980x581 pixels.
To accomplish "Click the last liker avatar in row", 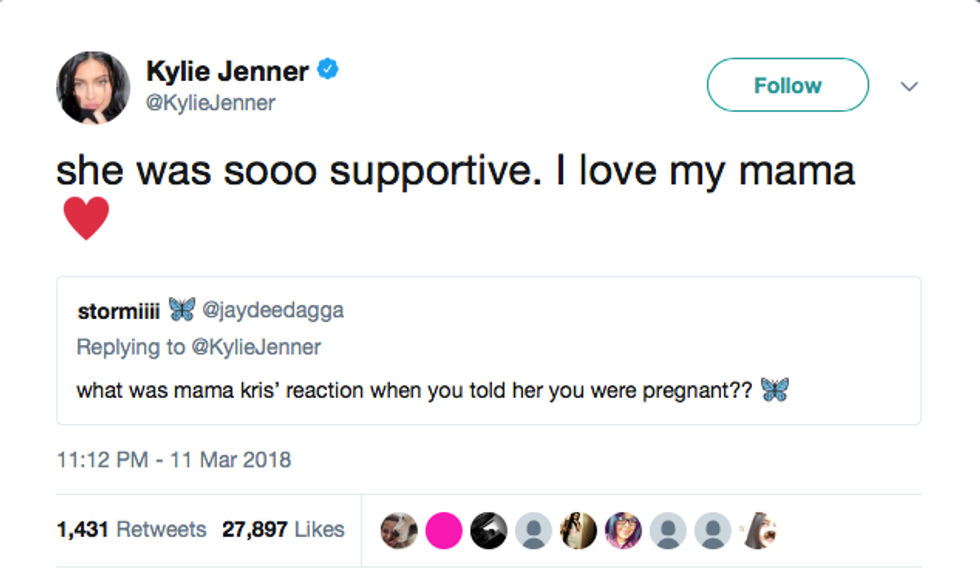I will point(759,531).
